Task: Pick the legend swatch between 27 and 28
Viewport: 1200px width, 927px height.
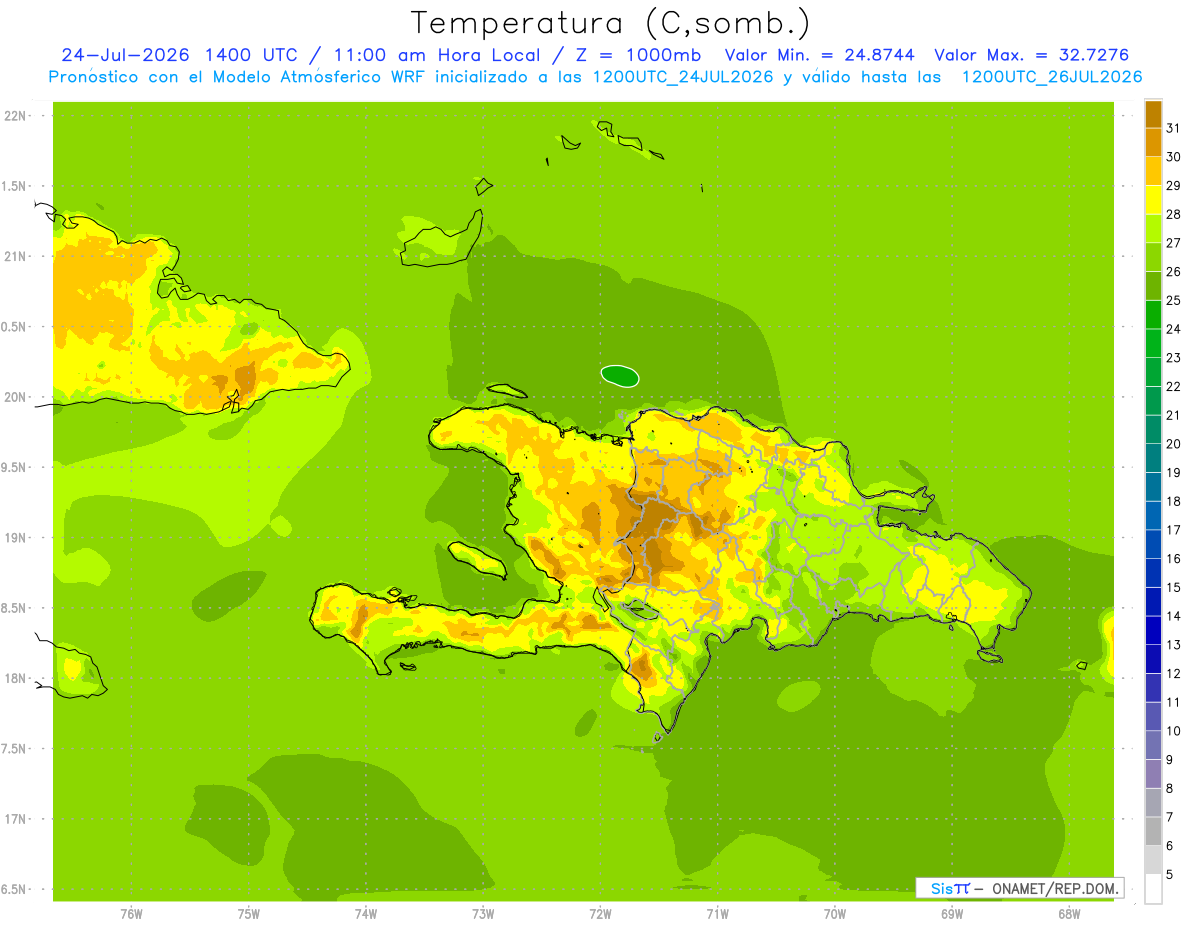Action: [x=1153, y=228]
